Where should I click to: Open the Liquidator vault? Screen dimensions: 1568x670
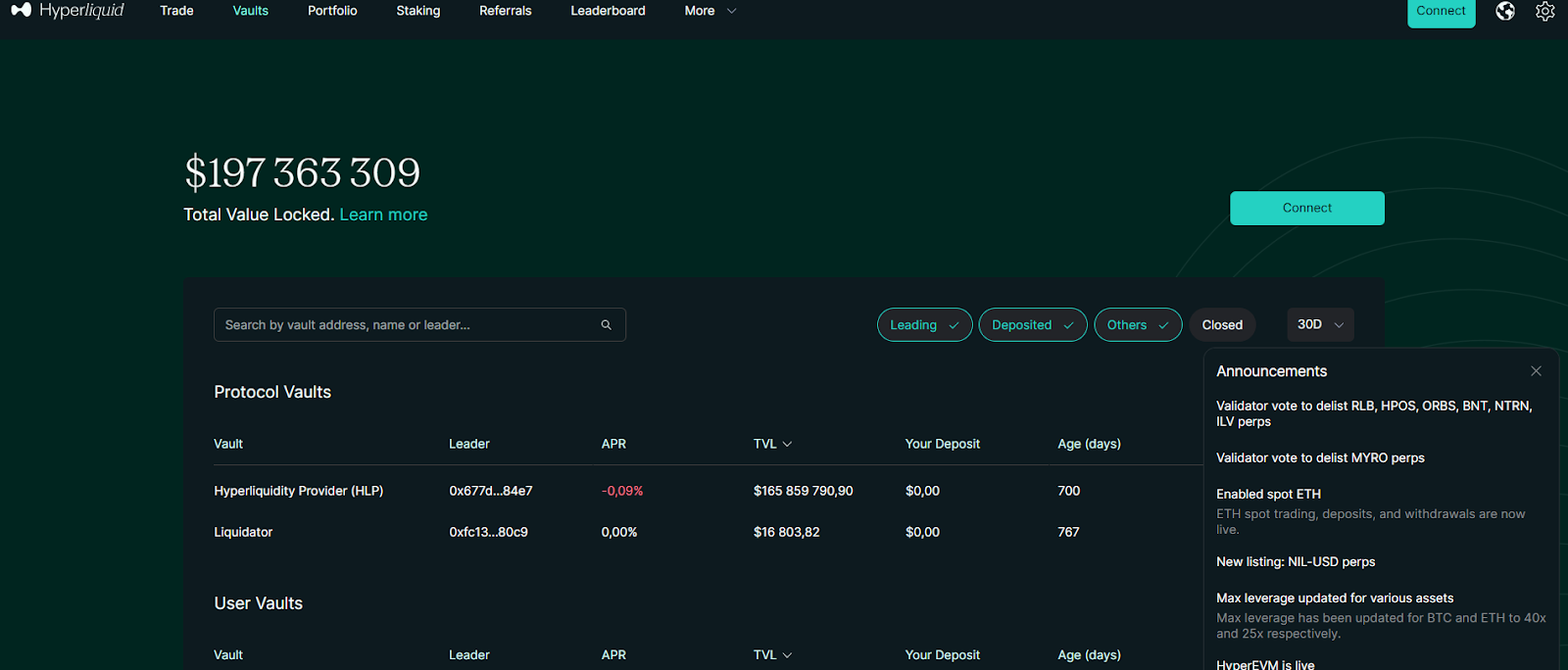[243, 532]
